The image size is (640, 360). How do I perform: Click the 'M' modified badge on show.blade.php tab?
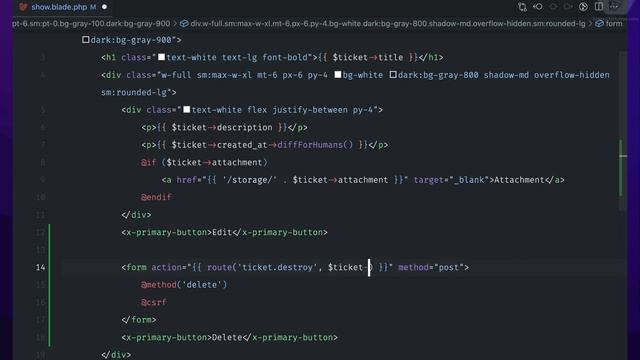click(93, 7)
